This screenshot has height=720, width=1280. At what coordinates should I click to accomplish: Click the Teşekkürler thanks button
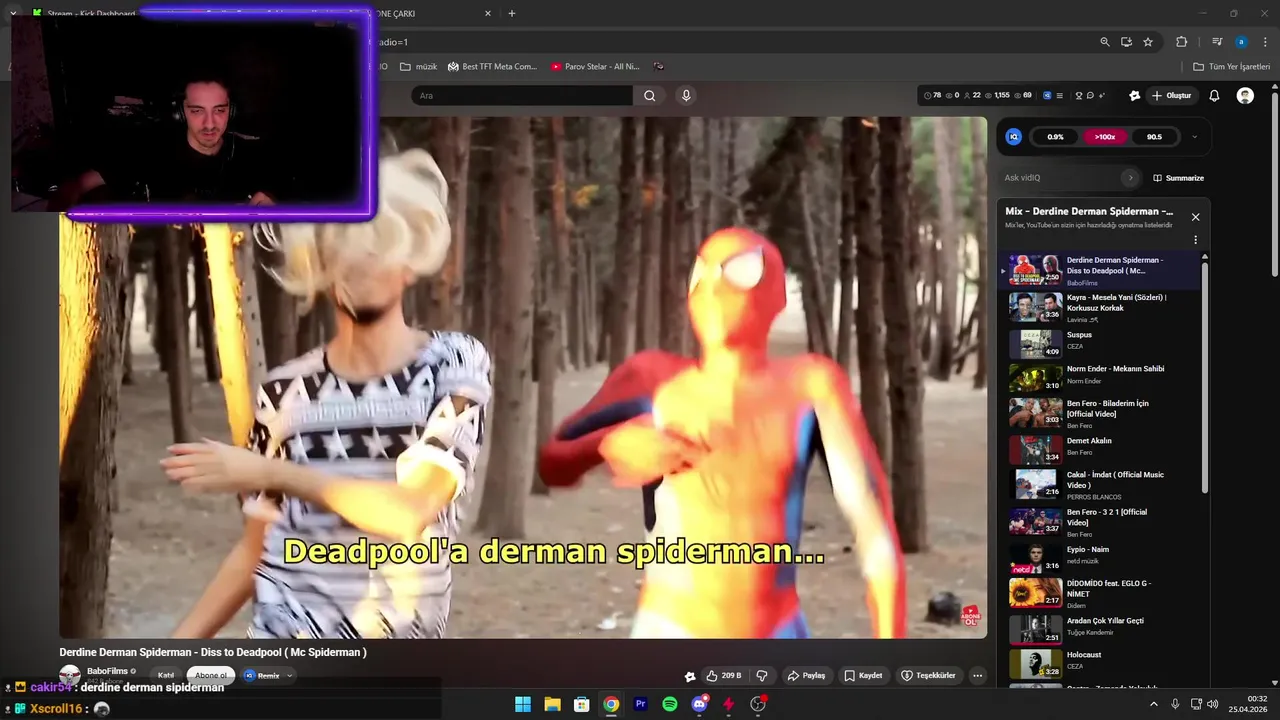pos(928,676)
